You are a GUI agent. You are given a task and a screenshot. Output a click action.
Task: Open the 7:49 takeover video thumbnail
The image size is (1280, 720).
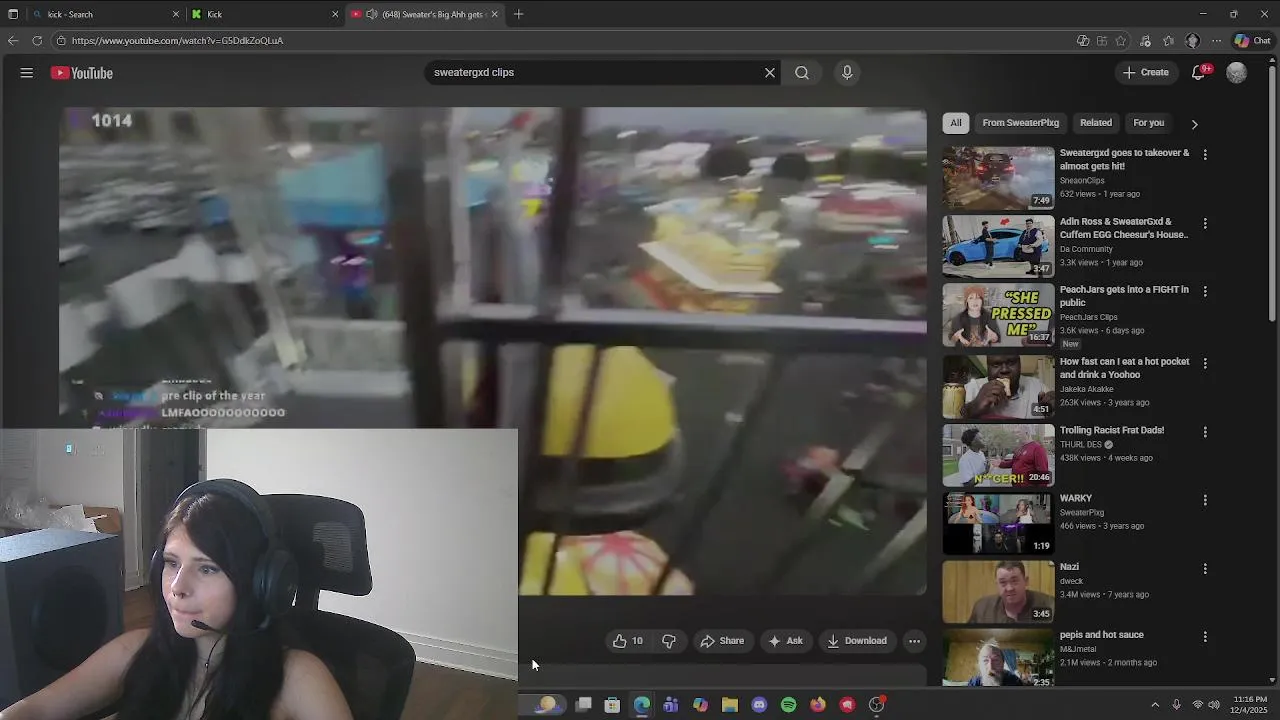998,178
